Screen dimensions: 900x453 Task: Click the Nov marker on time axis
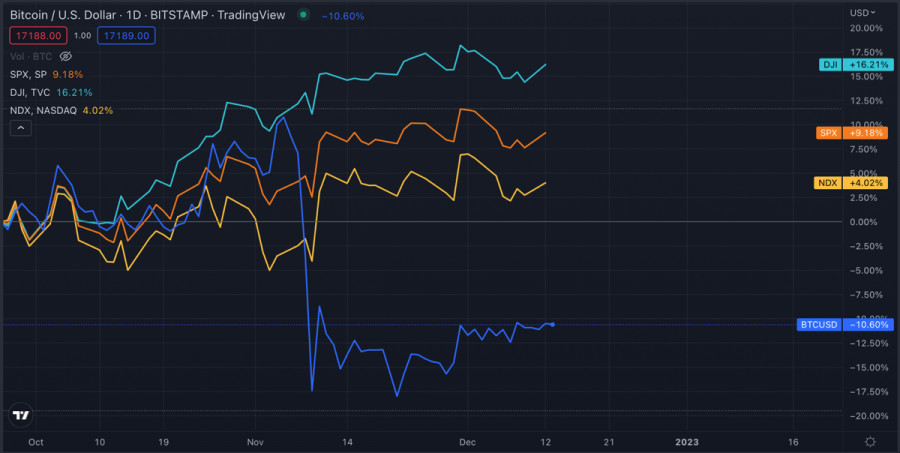254,441
